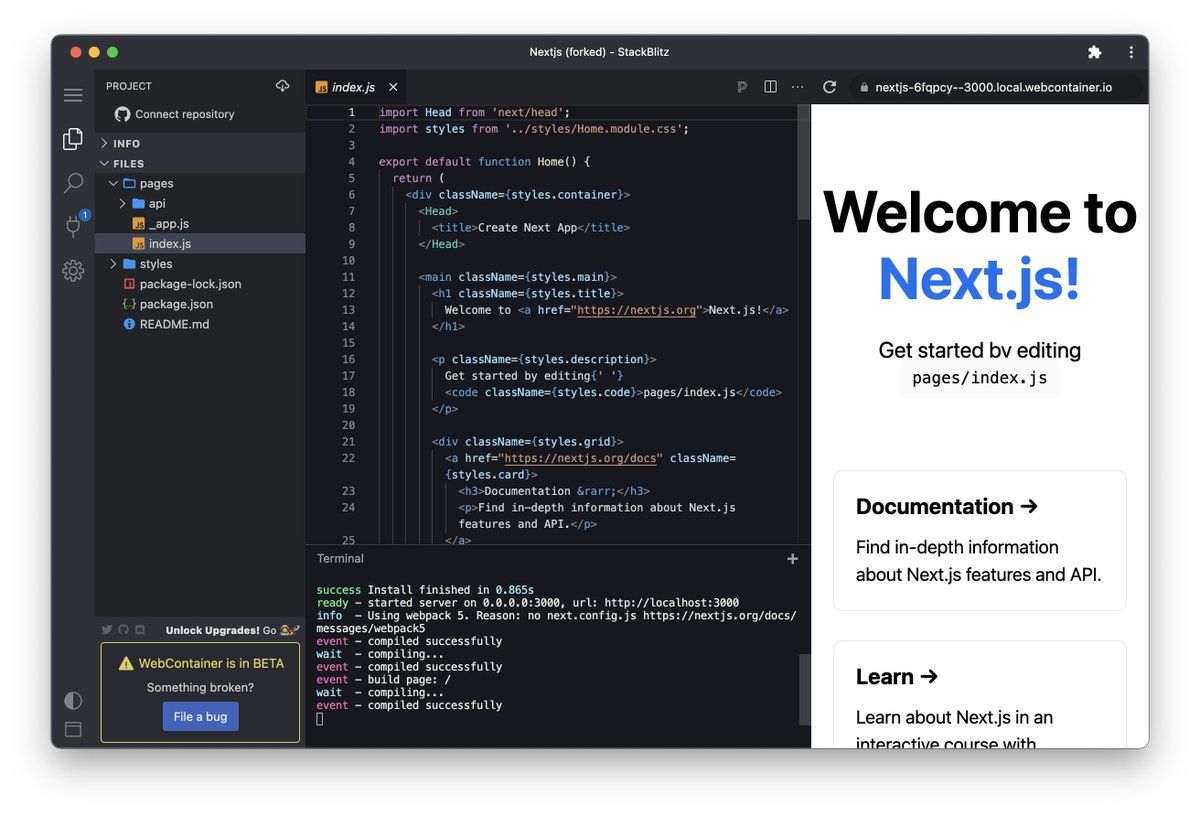Open the browser three-dot menu

[1131, 52]
